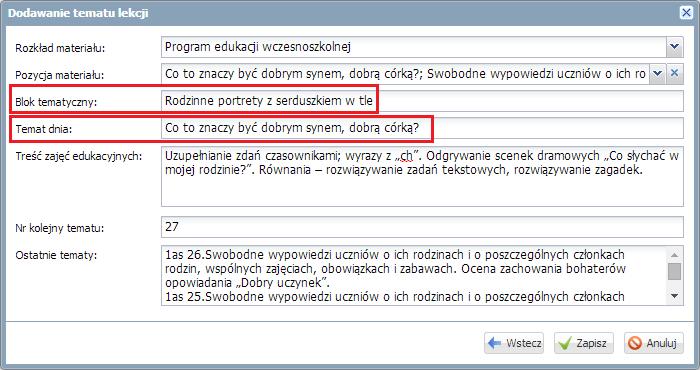Close the Dodawanie tematu lekcji dialog
Screen dimensions: 700x370
pyautogui.click(x=686, y=12)
